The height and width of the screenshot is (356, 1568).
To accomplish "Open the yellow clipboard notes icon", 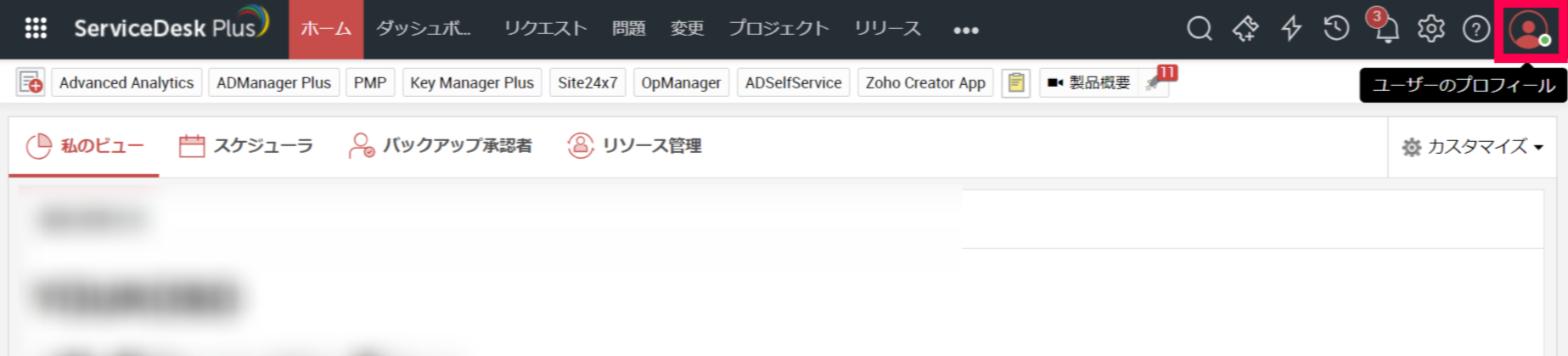I will (1015, 82).
